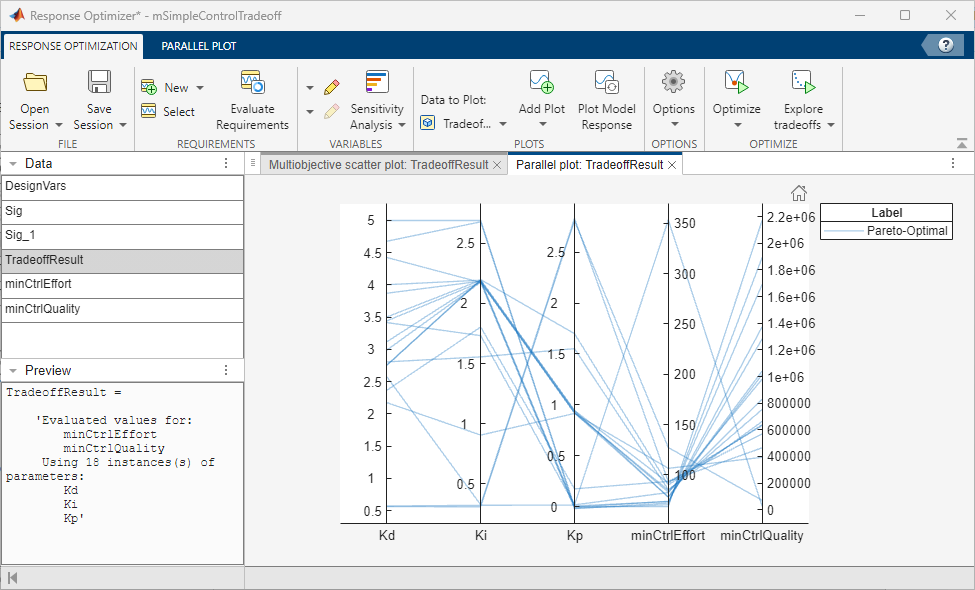This screenshot has width=975, height=590.
Task: Click the Open Session folder icon
Action: pyautogui.click(x=35, y=84)
